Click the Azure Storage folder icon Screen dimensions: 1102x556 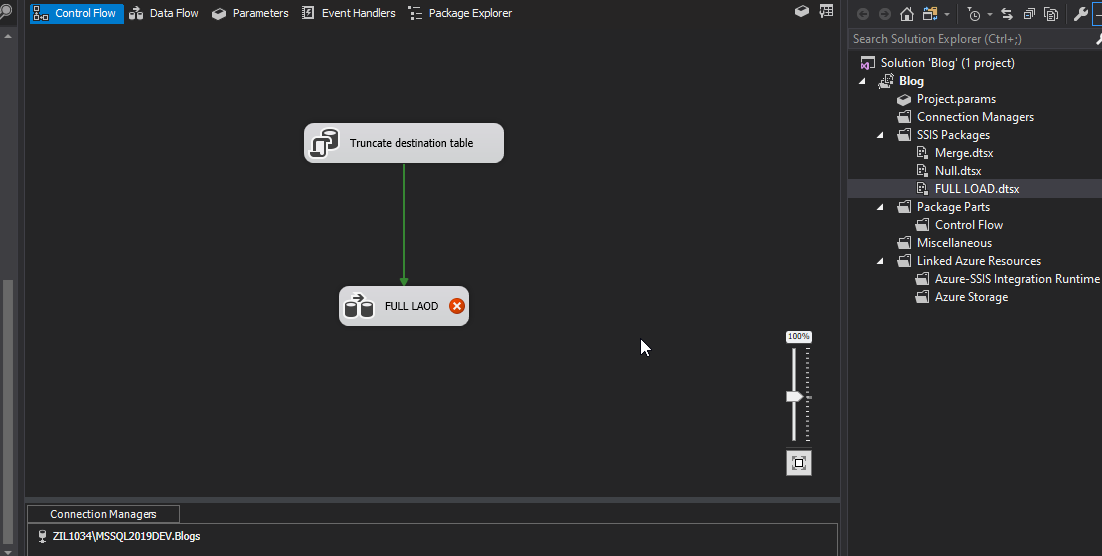pyautogui.click(x=922, y=297)
